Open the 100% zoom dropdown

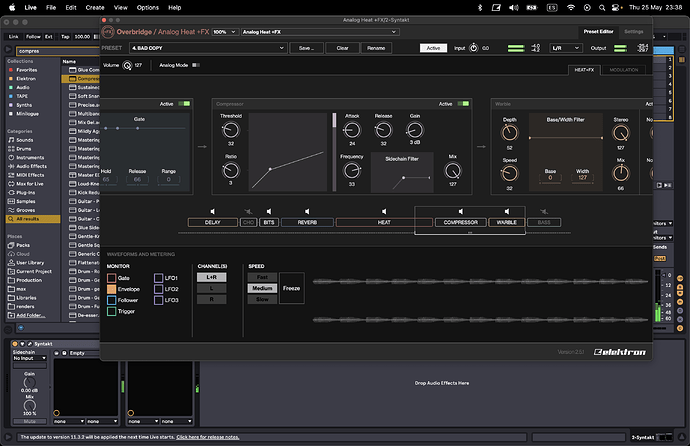coord(225,31)
